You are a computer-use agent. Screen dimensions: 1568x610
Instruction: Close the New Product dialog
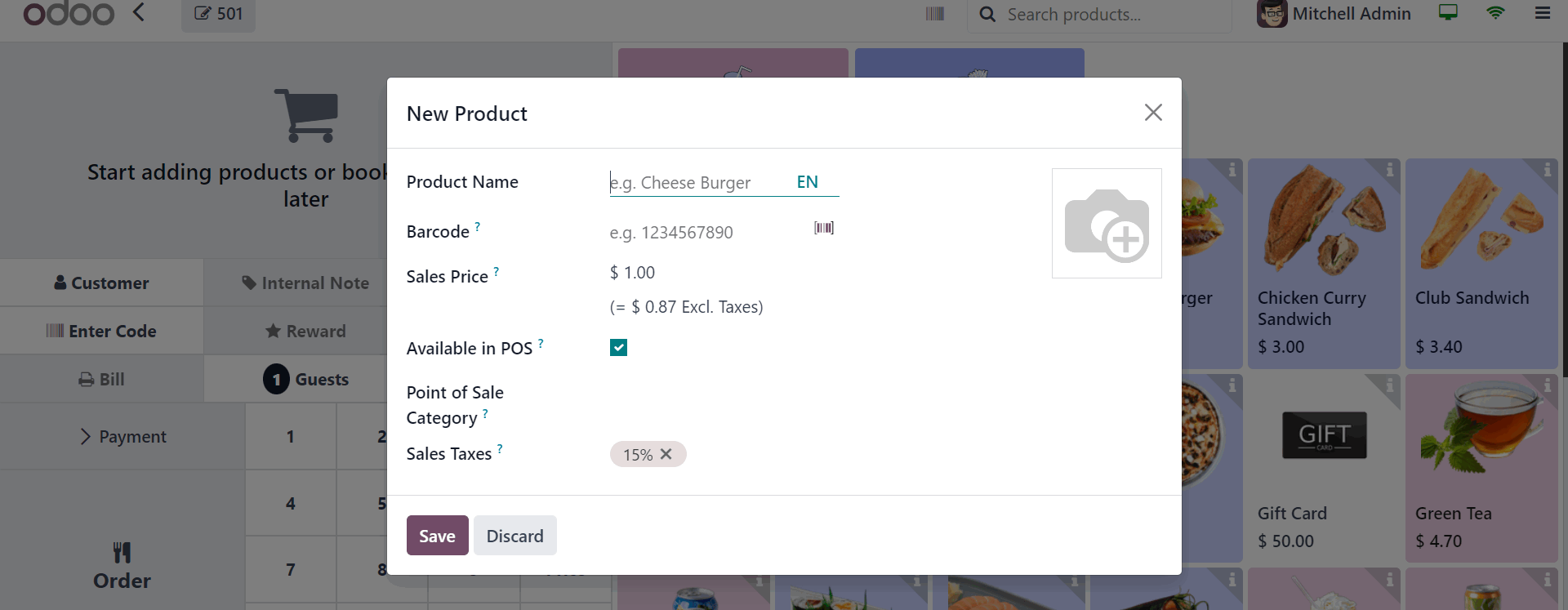pyautogui.click(x=1152, y=113)
